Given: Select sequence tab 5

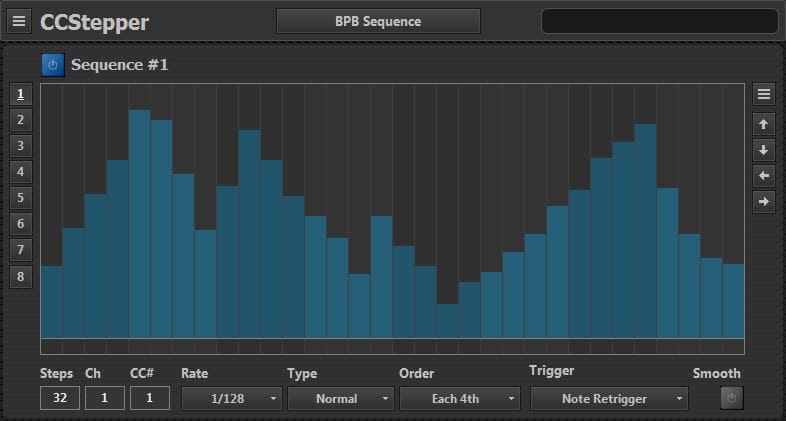Looking at the screenshot, I should [21, 198].
